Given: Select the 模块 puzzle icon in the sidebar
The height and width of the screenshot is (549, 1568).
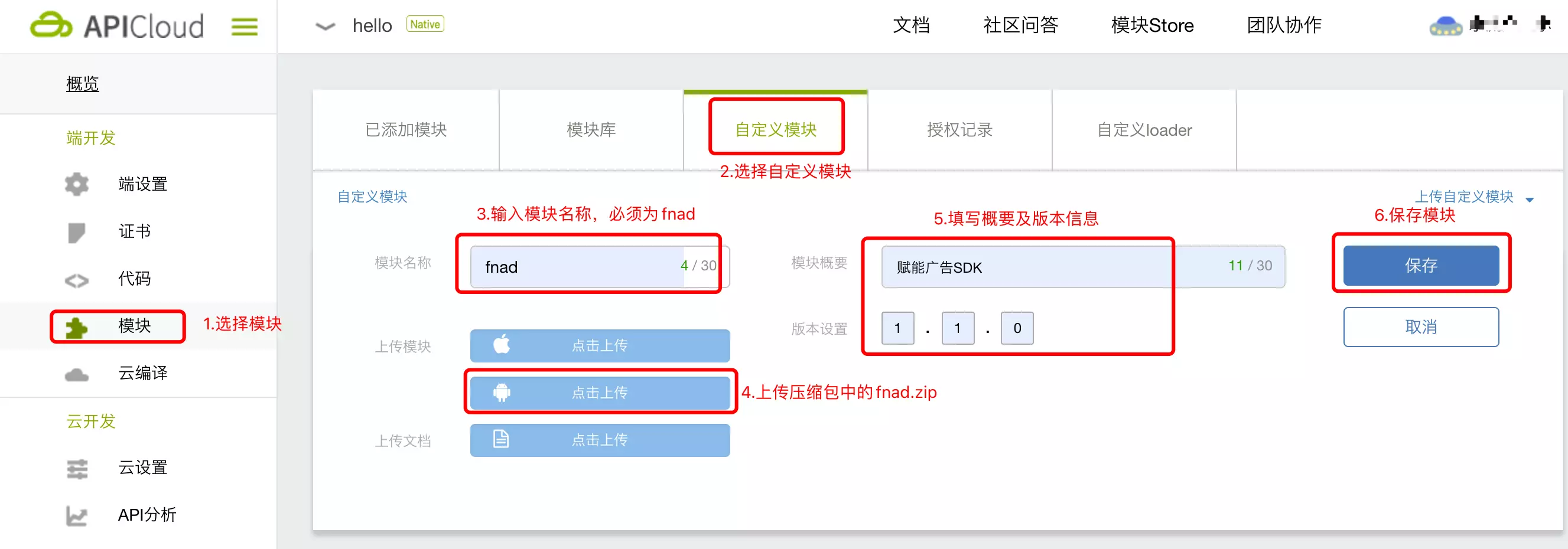Looking at the screenshot, I should (x=76, y=326).
